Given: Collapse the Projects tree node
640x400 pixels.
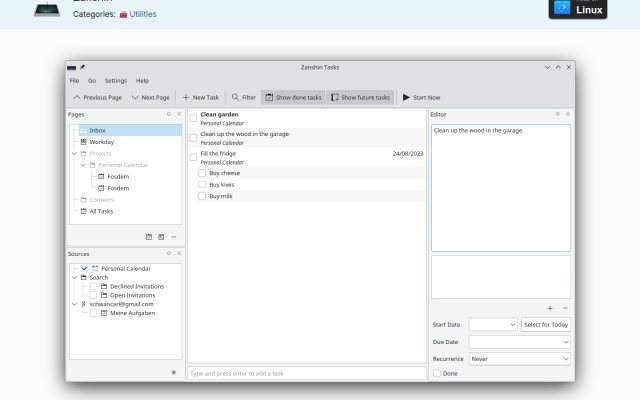Looking at the screenshot, I should click(x=74, y=154).
